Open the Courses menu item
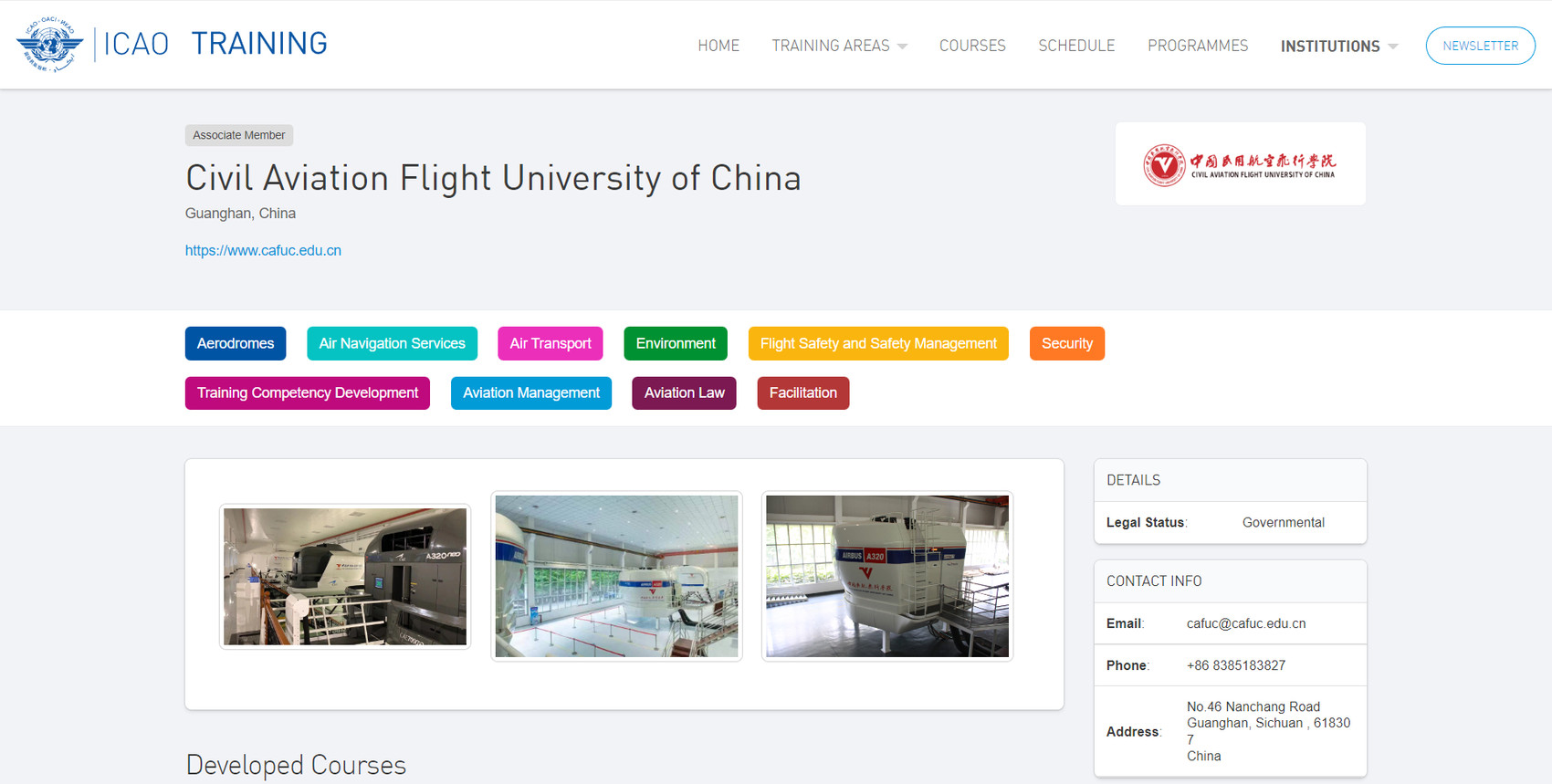The image size is (1552, 784). click(972, 46)
